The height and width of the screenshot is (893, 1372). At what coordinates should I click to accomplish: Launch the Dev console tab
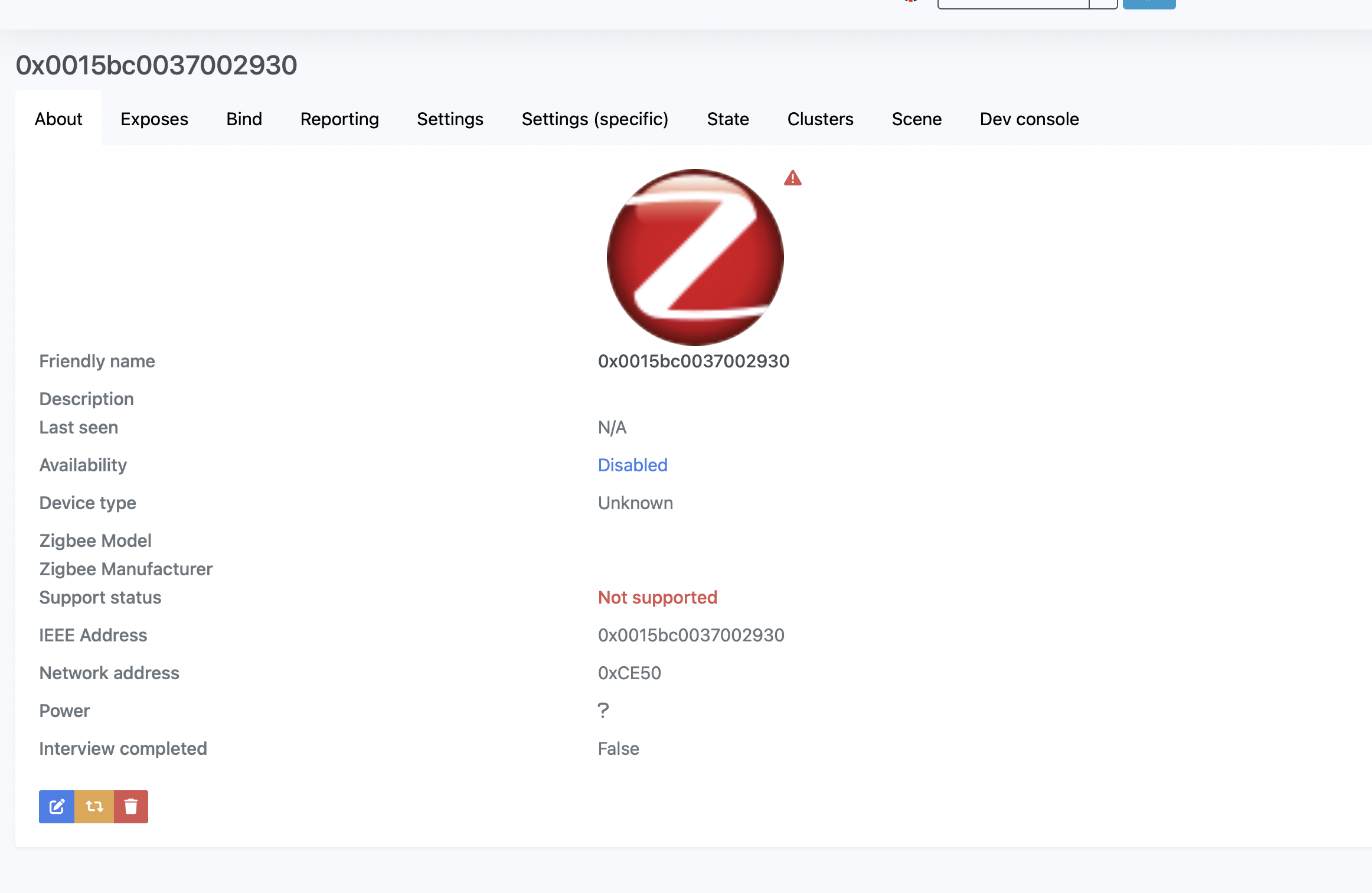point(1029,119)
